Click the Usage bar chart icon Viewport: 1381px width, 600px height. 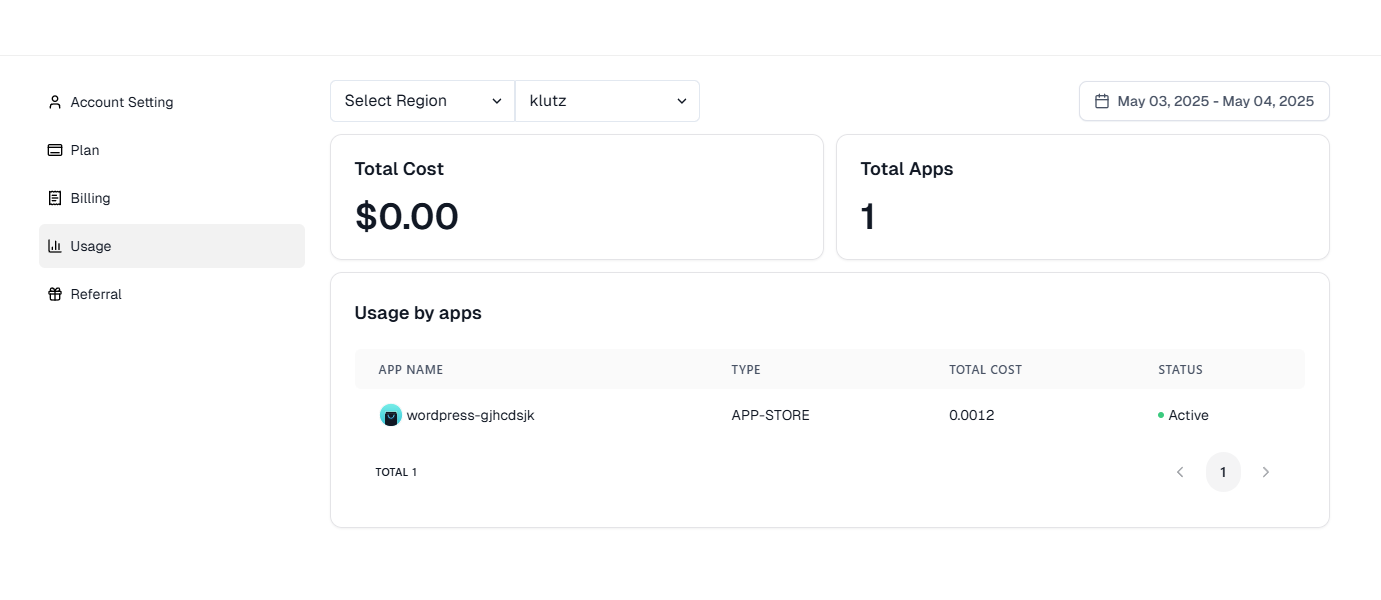[x=55, y=246]
